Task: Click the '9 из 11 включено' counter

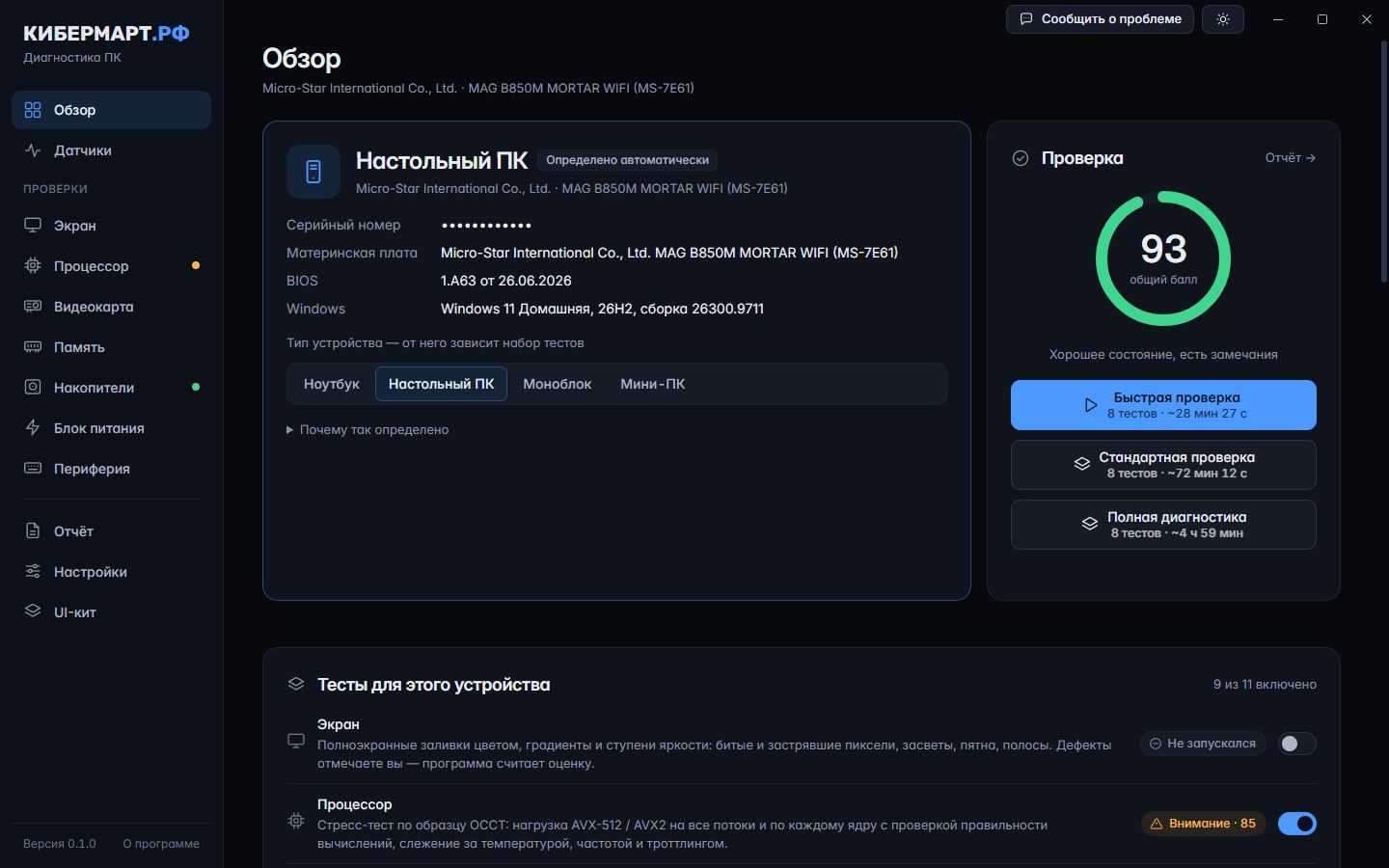Action: (1265, 685)
